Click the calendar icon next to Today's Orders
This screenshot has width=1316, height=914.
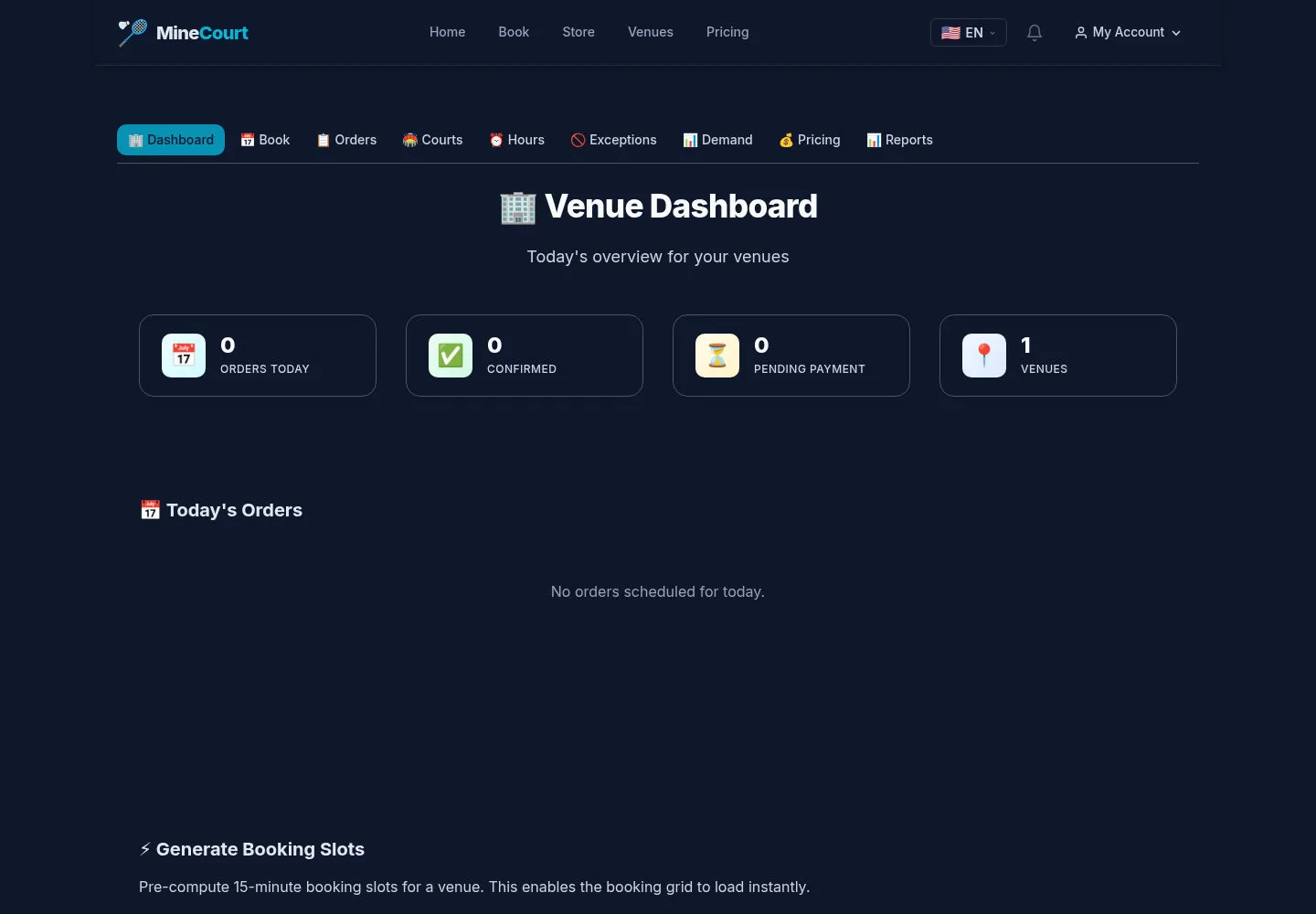150,510
